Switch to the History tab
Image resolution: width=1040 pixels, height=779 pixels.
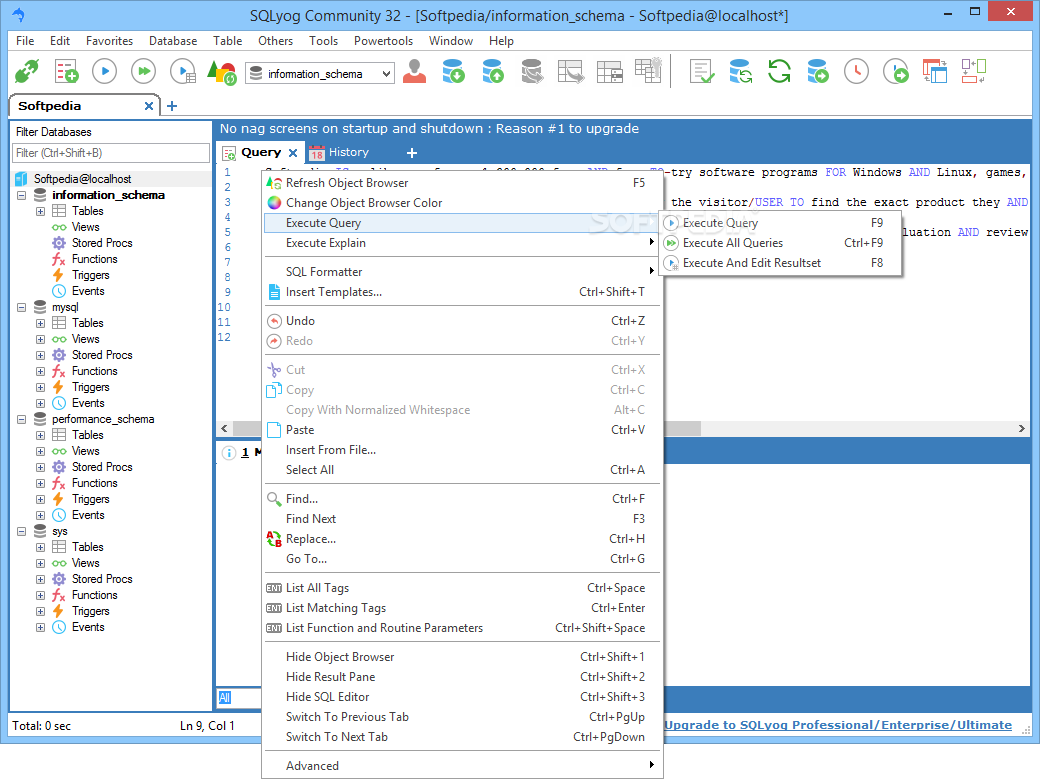tap(339, 153)
